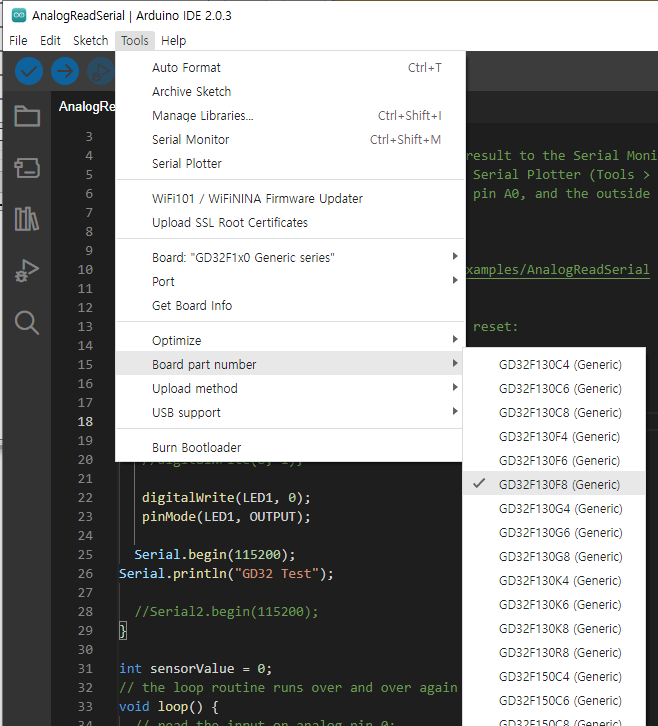This screenshot has height=726, width=658.
Task: Select GD32F130K4 (Generic) part number
Action: click(x=554, y=581)
